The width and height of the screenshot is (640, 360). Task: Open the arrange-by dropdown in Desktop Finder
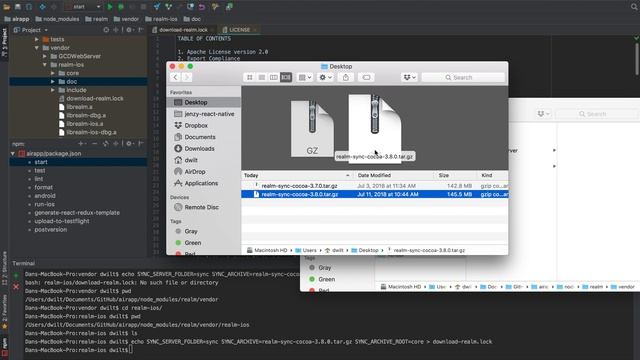(x=305, y=77)
